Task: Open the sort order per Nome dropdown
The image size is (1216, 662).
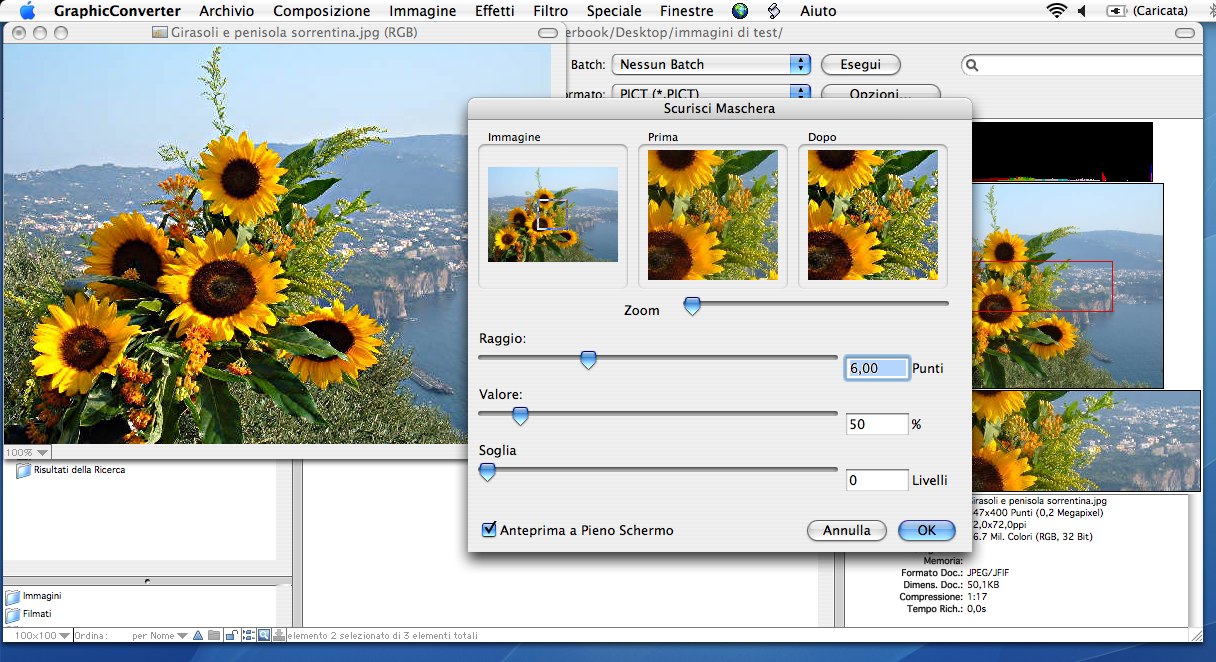Action: coord(160,635)
